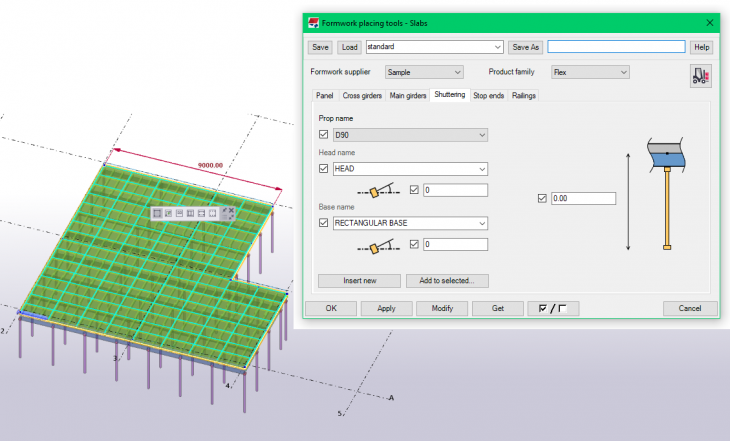The height and width of the screenshot is (441, 730).
Task: Toggle the 0.00 offset checkbox
Action: [x=542, y=198]
